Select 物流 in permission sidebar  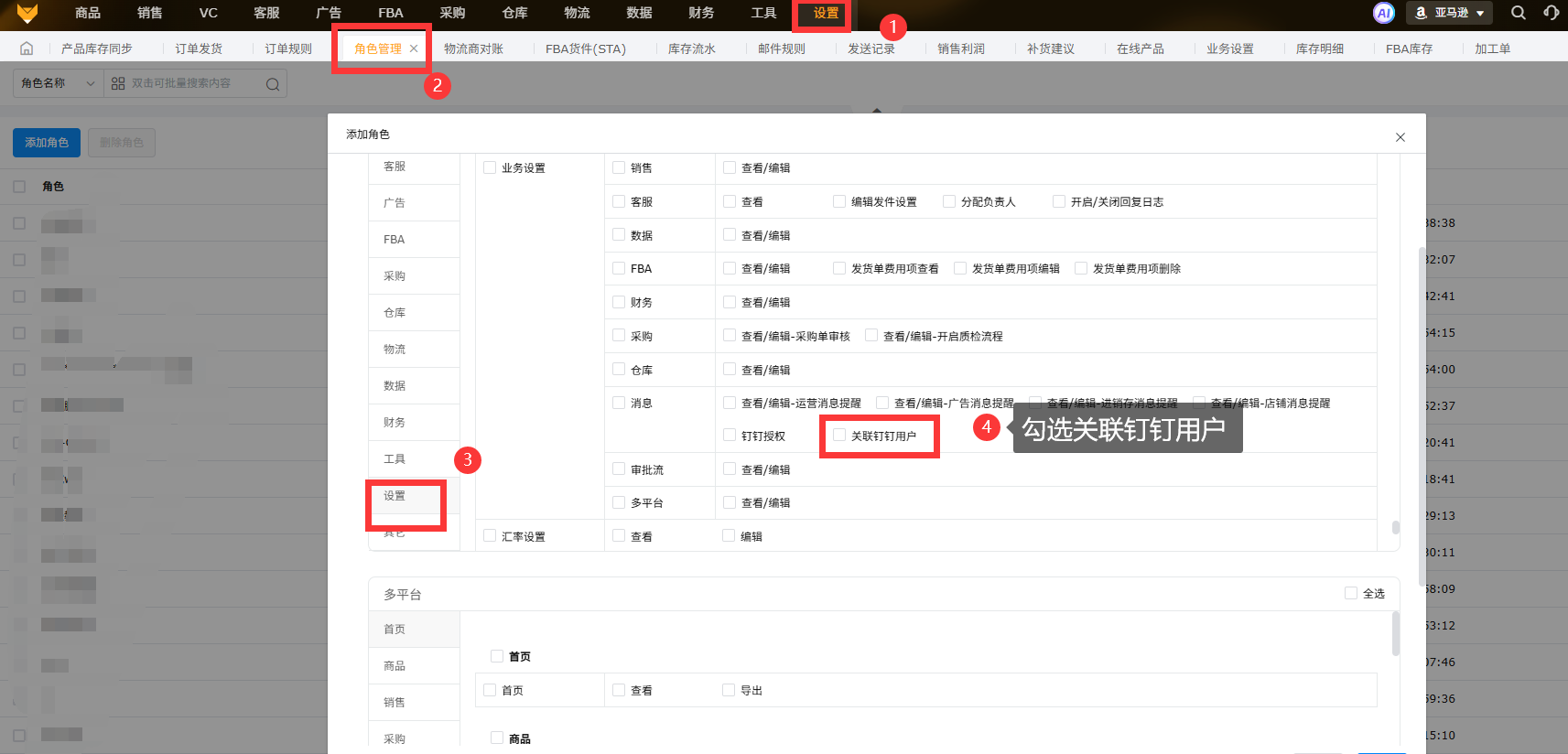point(414,350)
